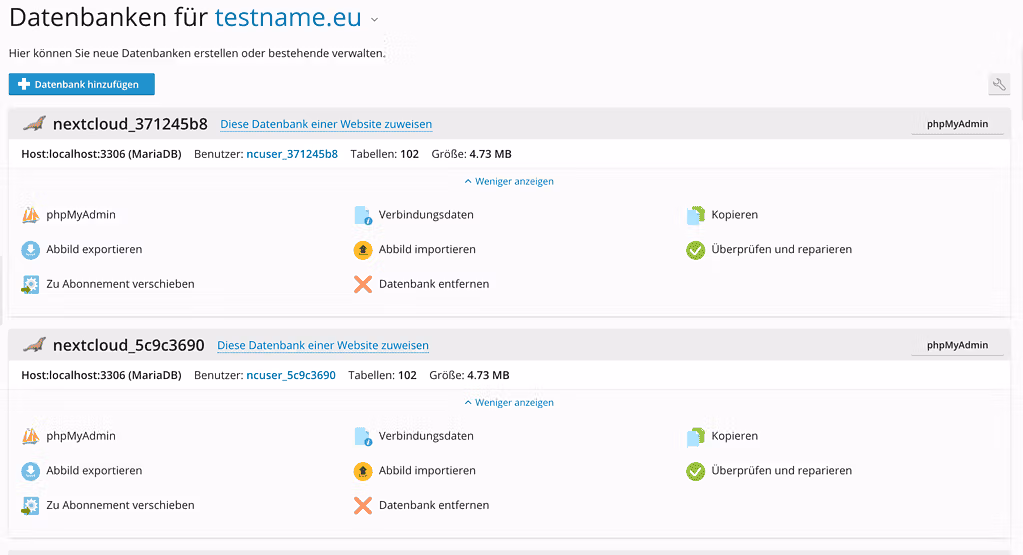Click Tabellen: 102 in nextcloud_371245b8 row
This screenshot has width=1023, height=555.
click(384, 154)
